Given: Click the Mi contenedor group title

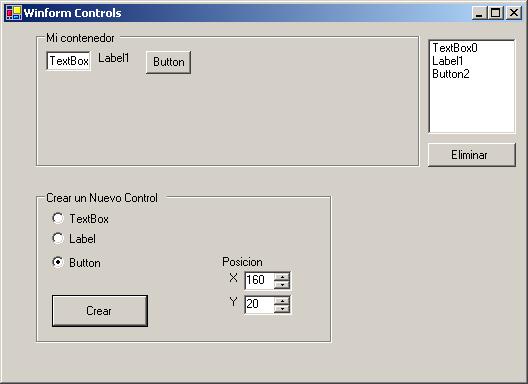Looking at the screenshot, I should (x=80, y=38).
